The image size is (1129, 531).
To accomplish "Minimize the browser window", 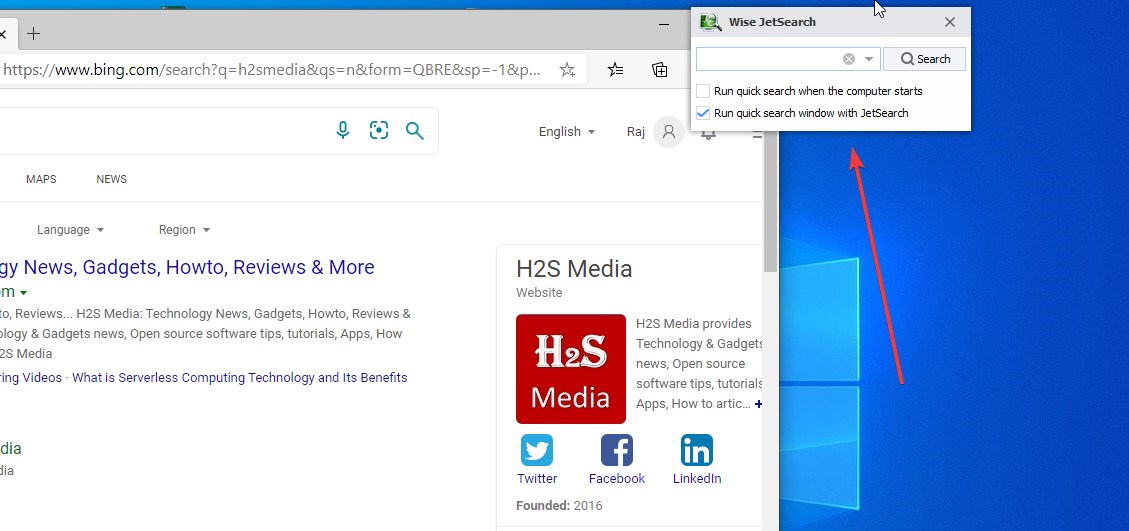I will [x=664, y=25].
